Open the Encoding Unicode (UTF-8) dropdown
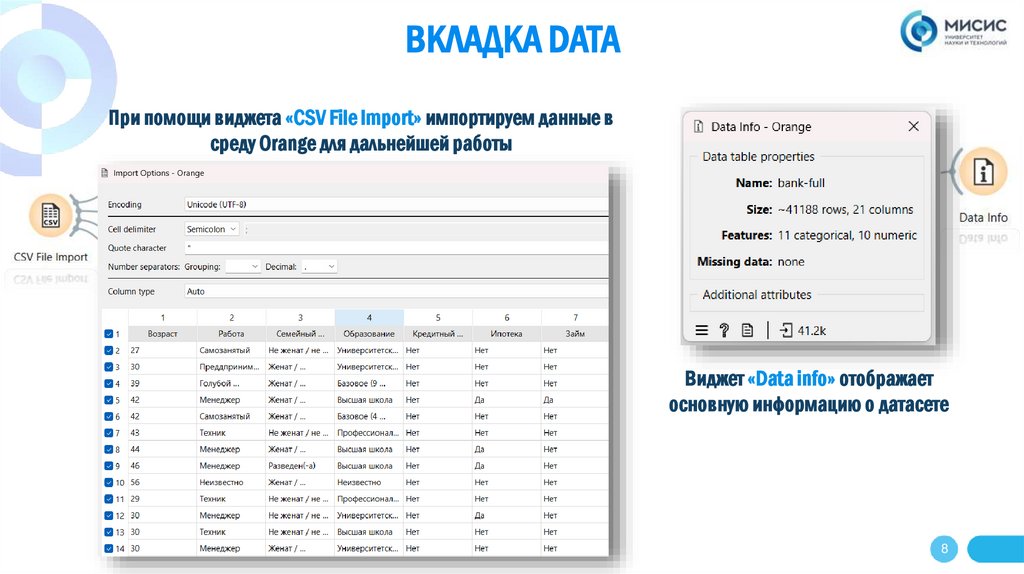 396,204
